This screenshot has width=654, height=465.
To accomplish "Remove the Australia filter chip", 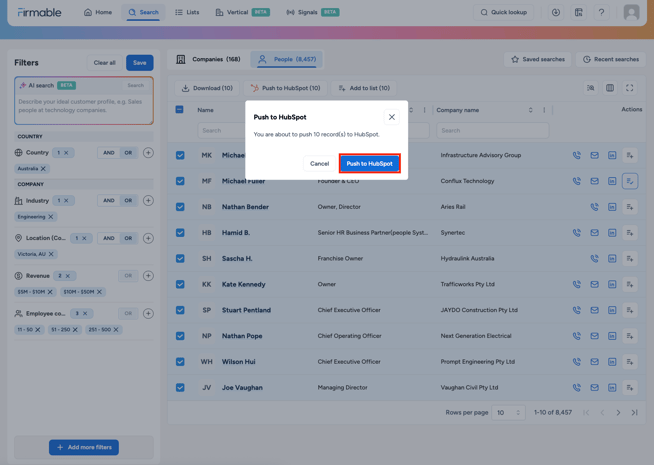I will pos(43,168).
